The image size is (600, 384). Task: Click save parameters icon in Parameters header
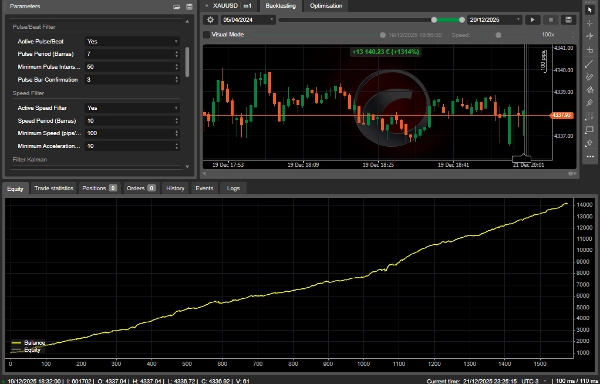(x=189, y=7)
